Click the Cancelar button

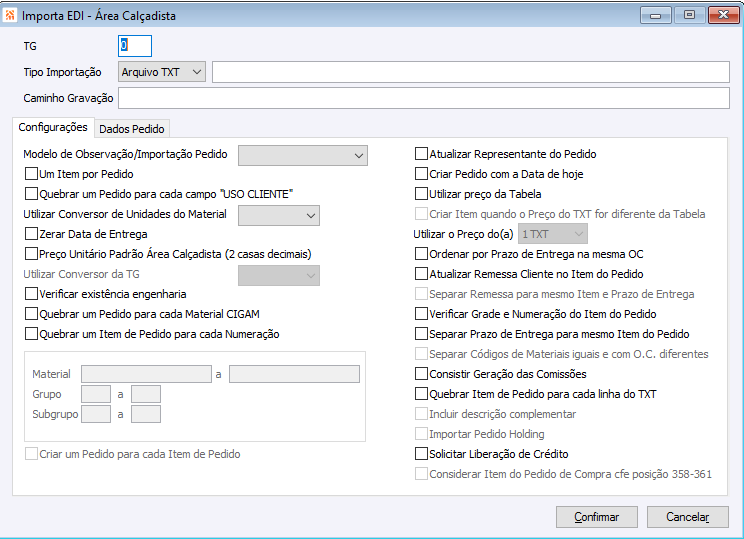pyautogui.click(x=688, y=517)
